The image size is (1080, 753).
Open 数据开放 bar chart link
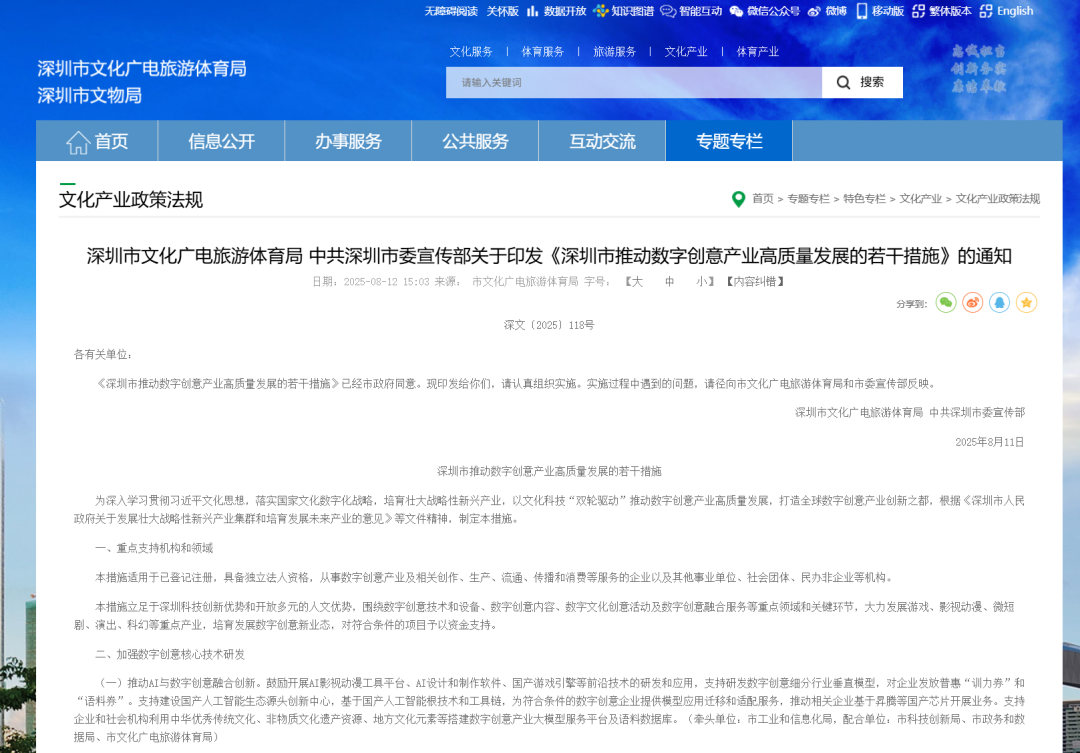tap(557, 11)
